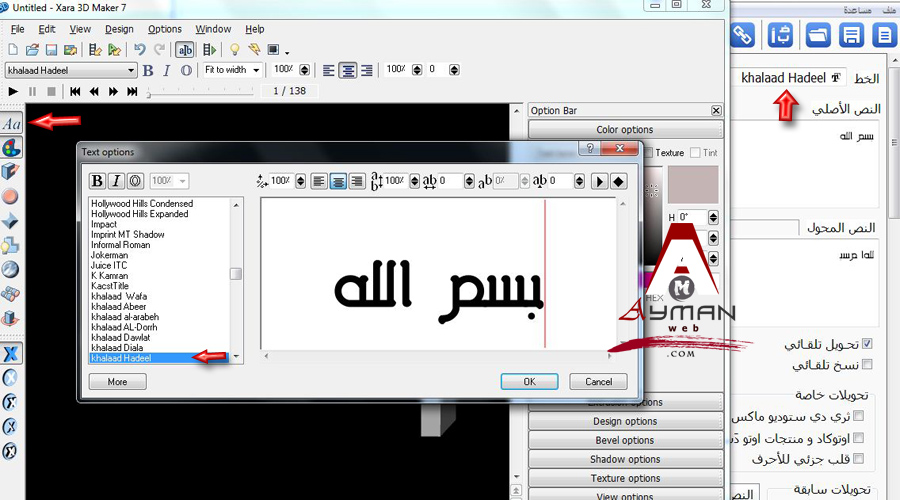Click the Open file icon in main toolbar
The height and width of the screenshot is (500, 900).
(32, 50)
